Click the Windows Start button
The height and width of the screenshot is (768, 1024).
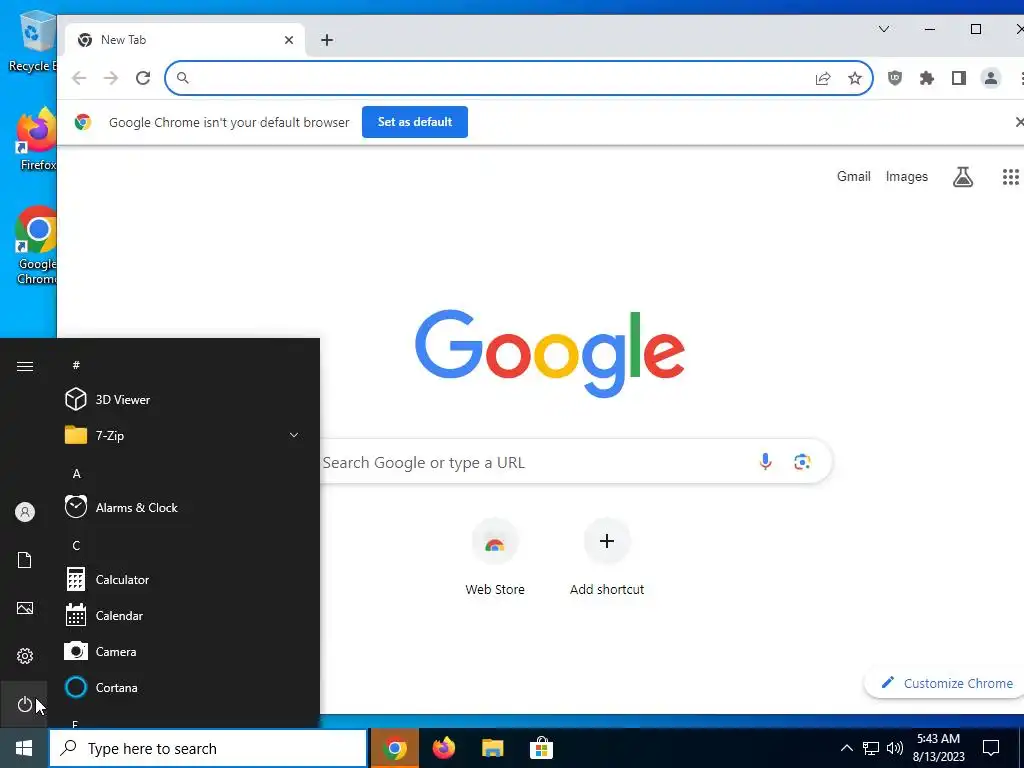click(x=24, y=748)
